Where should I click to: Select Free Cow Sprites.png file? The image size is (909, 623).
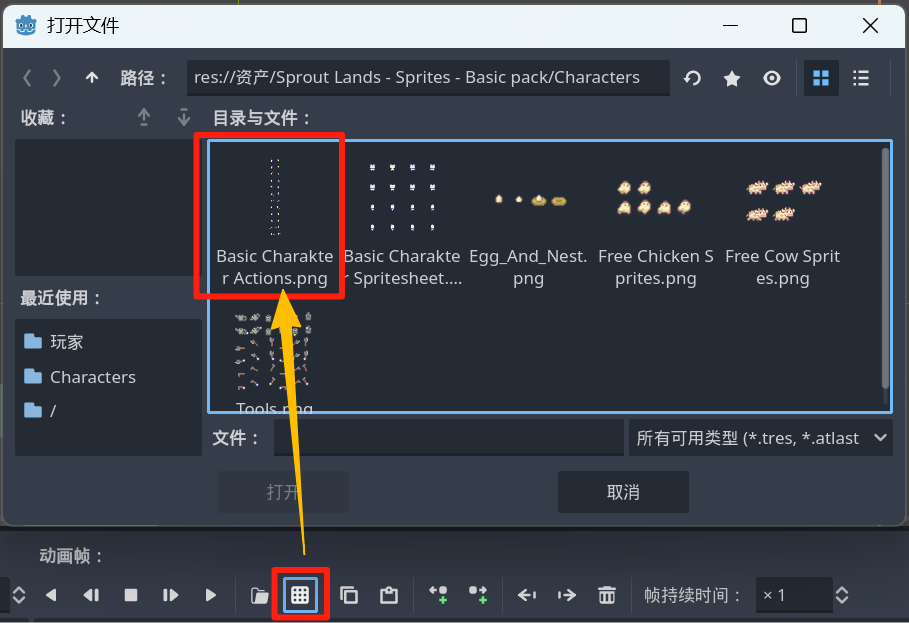tap(783, 221)
